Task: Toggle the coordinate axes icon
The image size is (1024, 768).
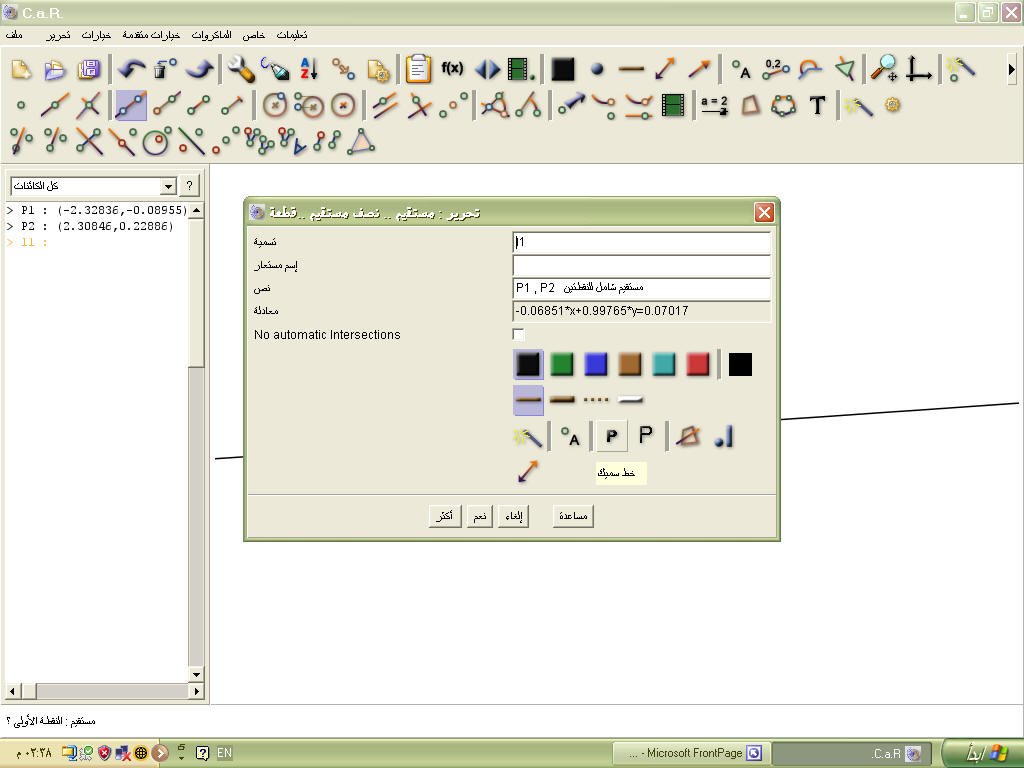Action: point(918,68)
